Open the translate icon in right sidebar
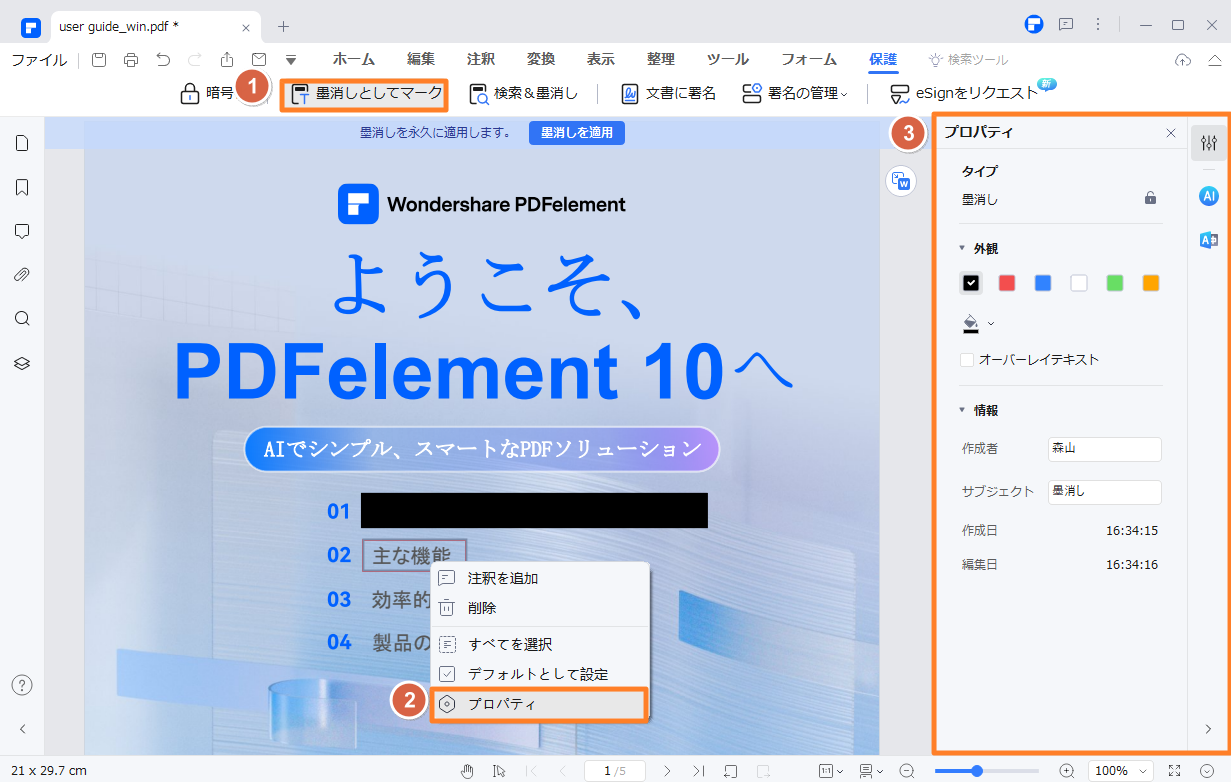The height and width of the screenshot is (782, 1231). (1208, 240)
